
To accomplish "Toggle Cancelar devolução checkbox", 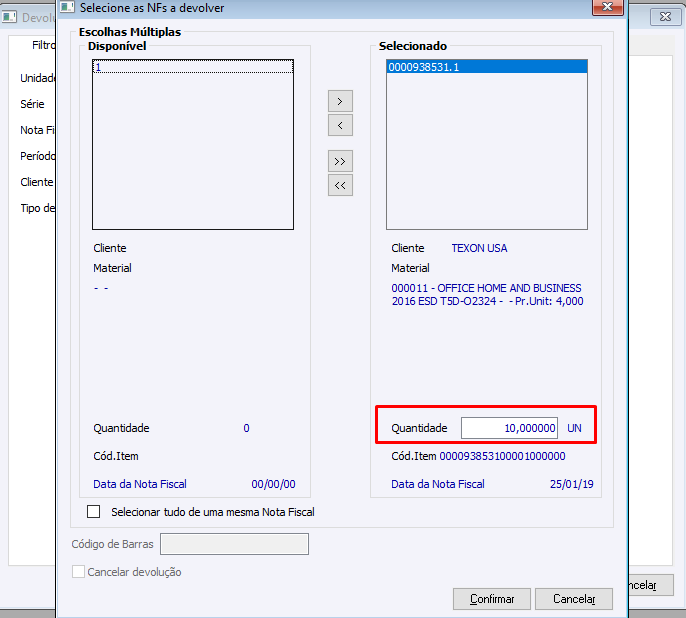I will [78, 572].
